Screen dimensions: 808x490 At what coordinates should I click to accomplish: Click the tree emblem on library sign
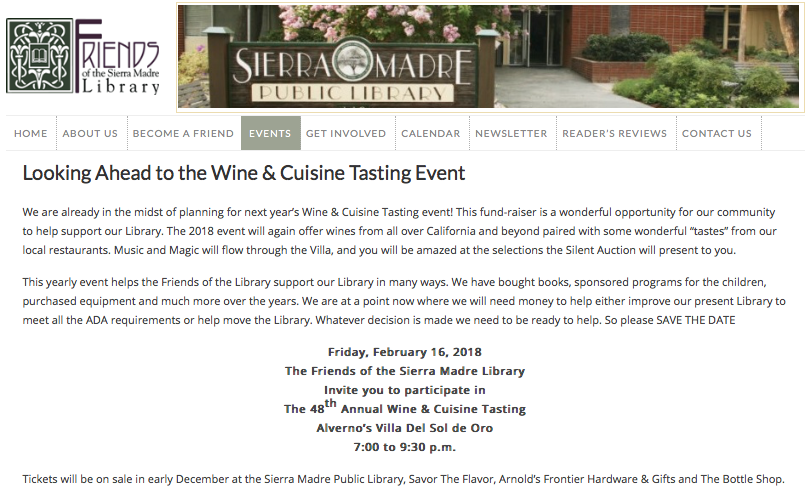tap(352, 62)
